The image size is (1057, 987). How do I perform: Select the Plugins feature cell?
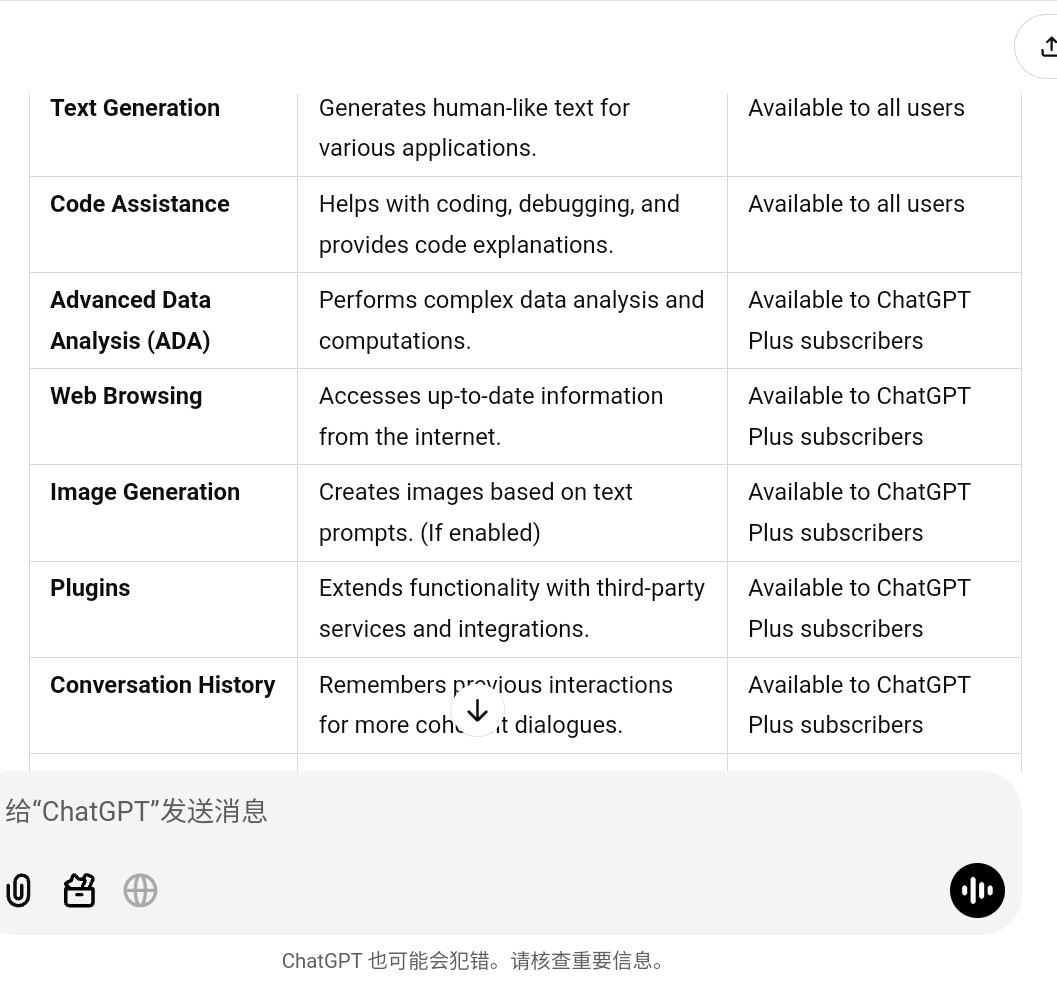(163, 609)
